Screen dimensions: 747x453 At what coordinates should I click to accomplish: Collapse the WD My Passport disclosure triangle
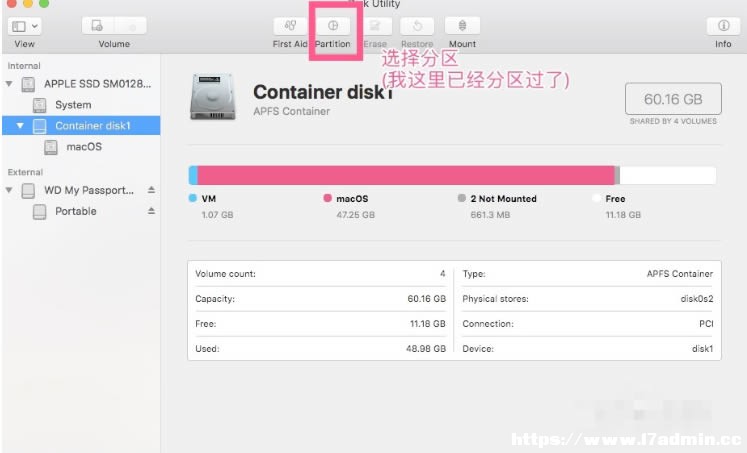click(9, 190)
